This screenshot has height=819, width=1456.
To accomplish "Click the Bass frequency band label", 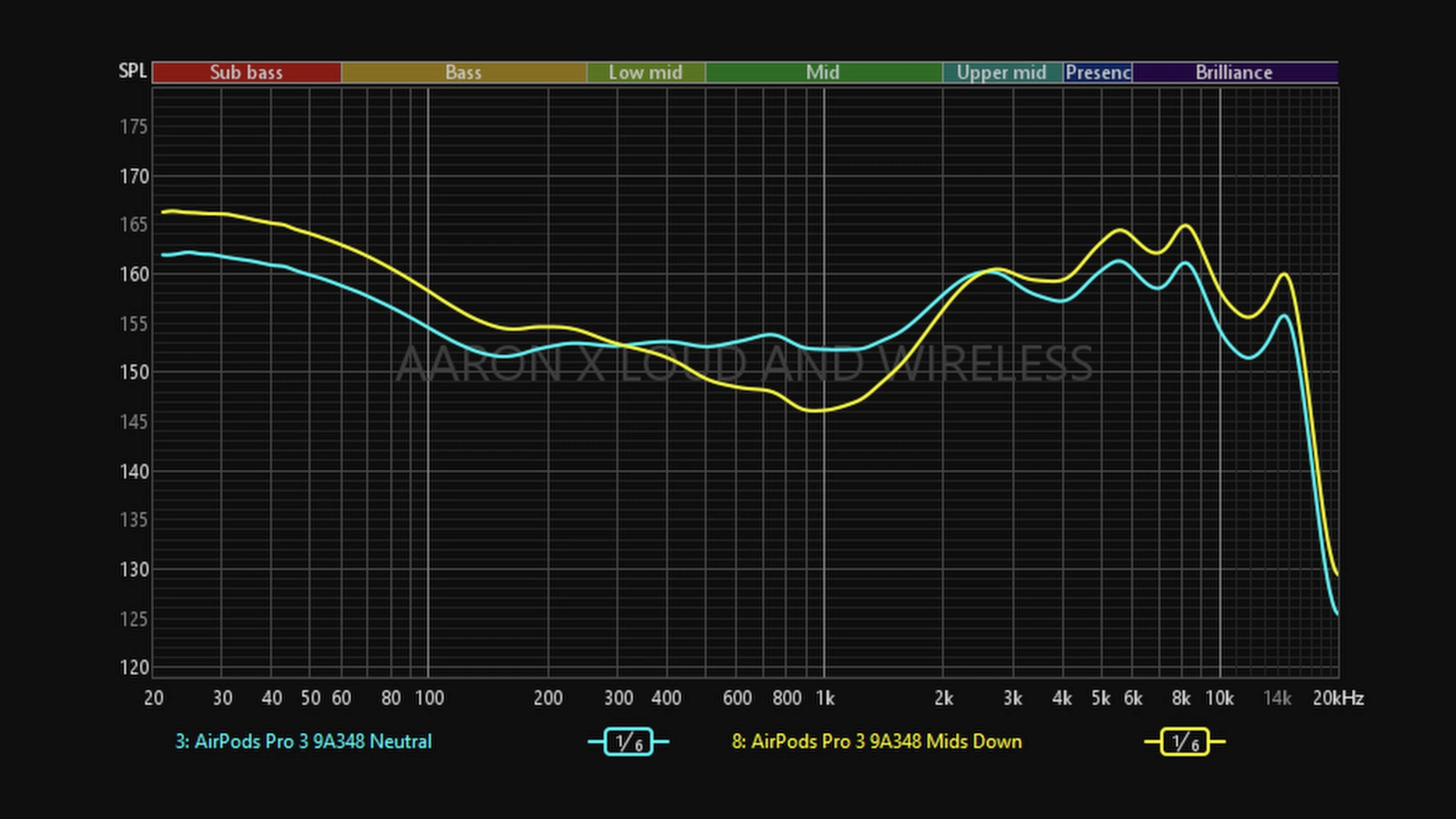I will [464, 72].
